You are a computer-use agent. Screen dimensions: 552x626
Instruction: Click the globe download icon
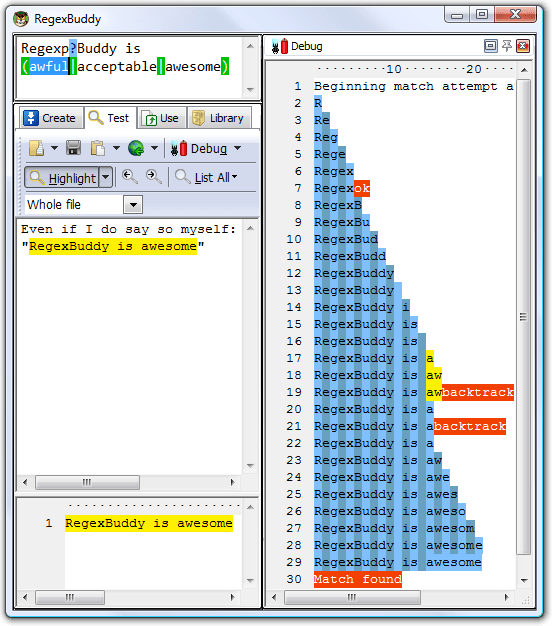click(136, 148)
